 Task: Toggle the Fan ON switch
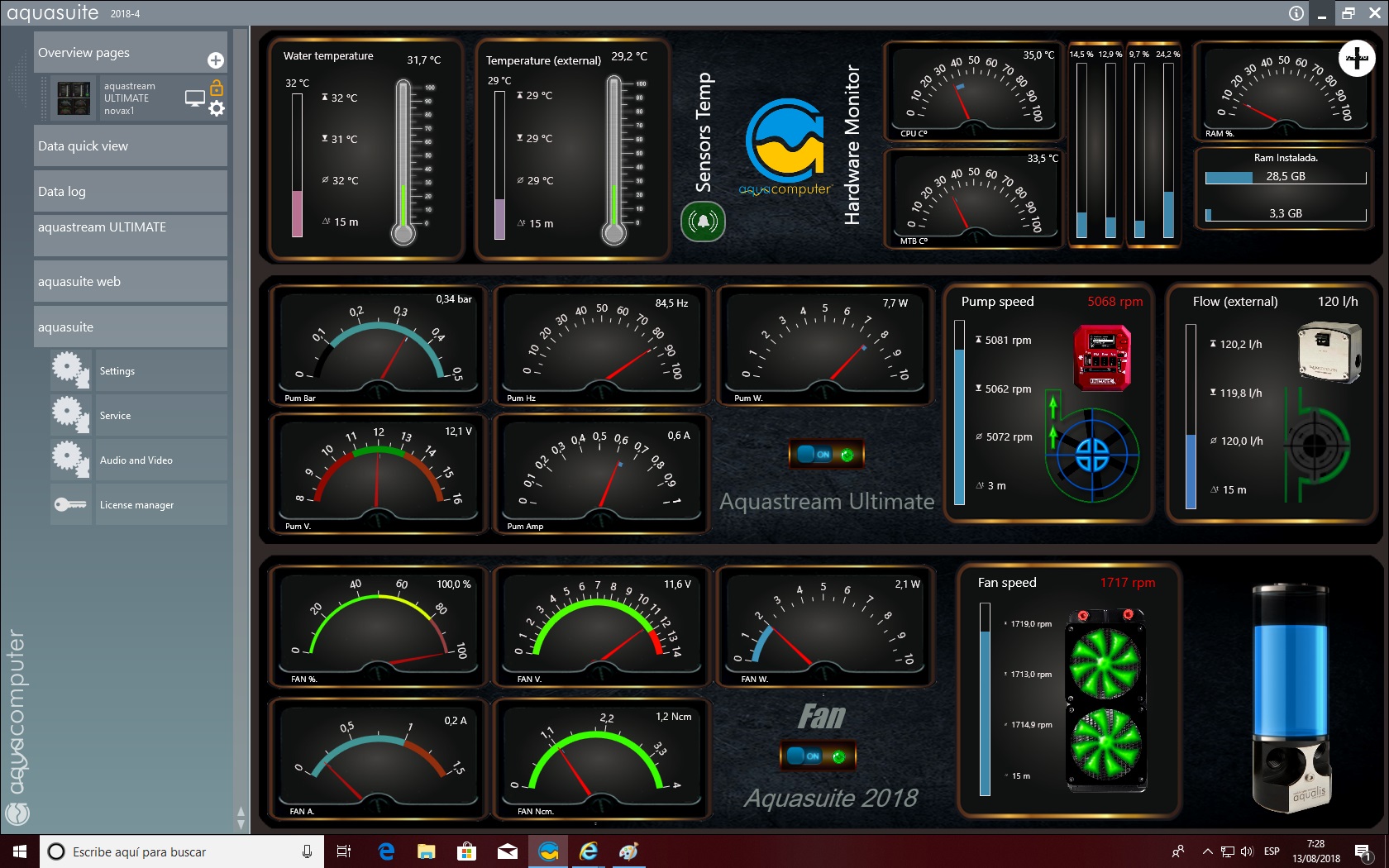coord(817,756)
